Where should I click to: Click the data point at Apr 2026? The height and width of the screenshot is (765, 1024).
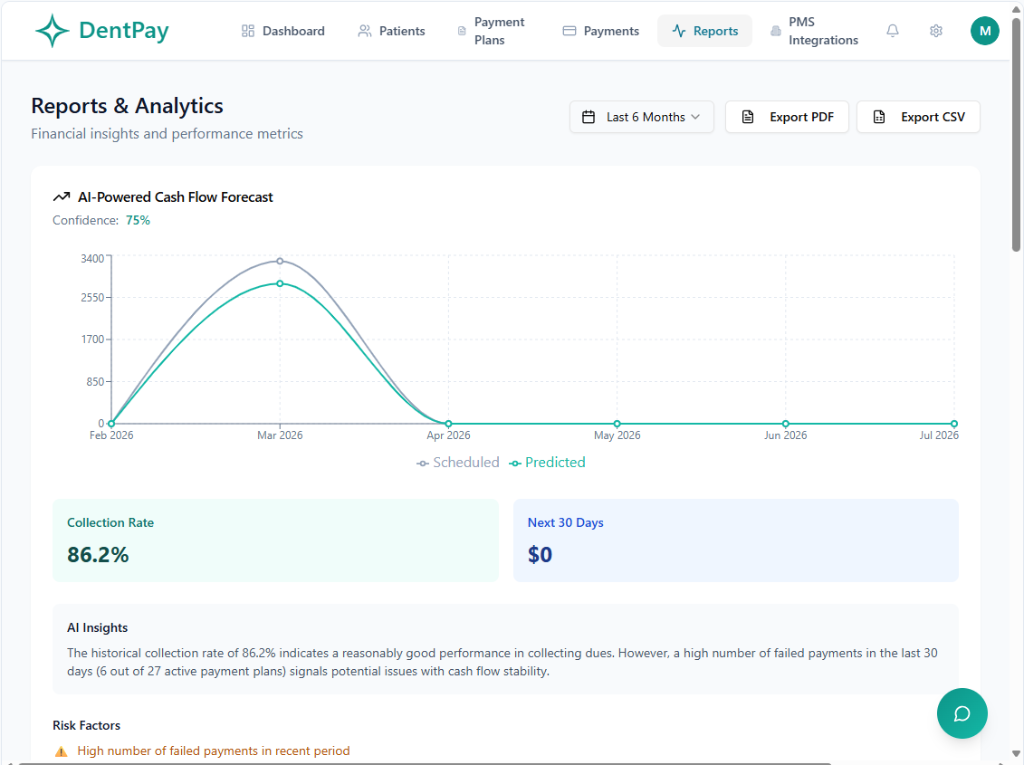pyautogui.click(x=449, y=423)
